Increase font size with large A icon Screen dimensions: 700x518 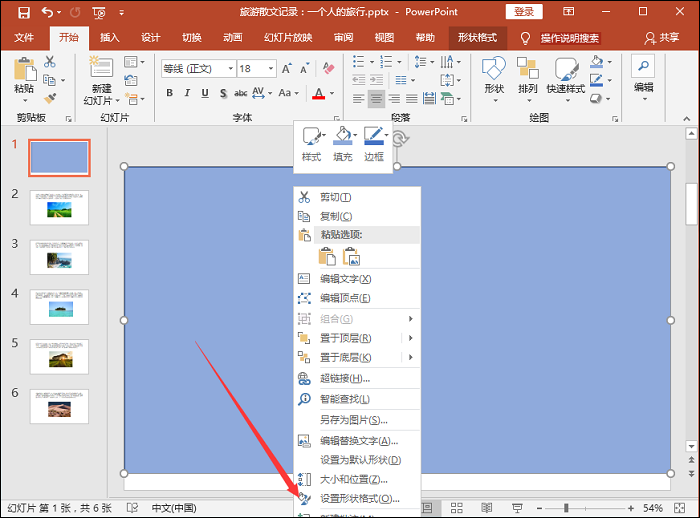pyautogui.click(x=286, y=68)
